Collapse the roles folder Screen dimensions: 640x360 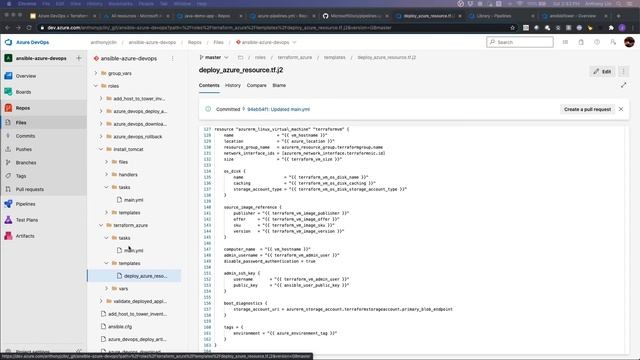(96, 86)
